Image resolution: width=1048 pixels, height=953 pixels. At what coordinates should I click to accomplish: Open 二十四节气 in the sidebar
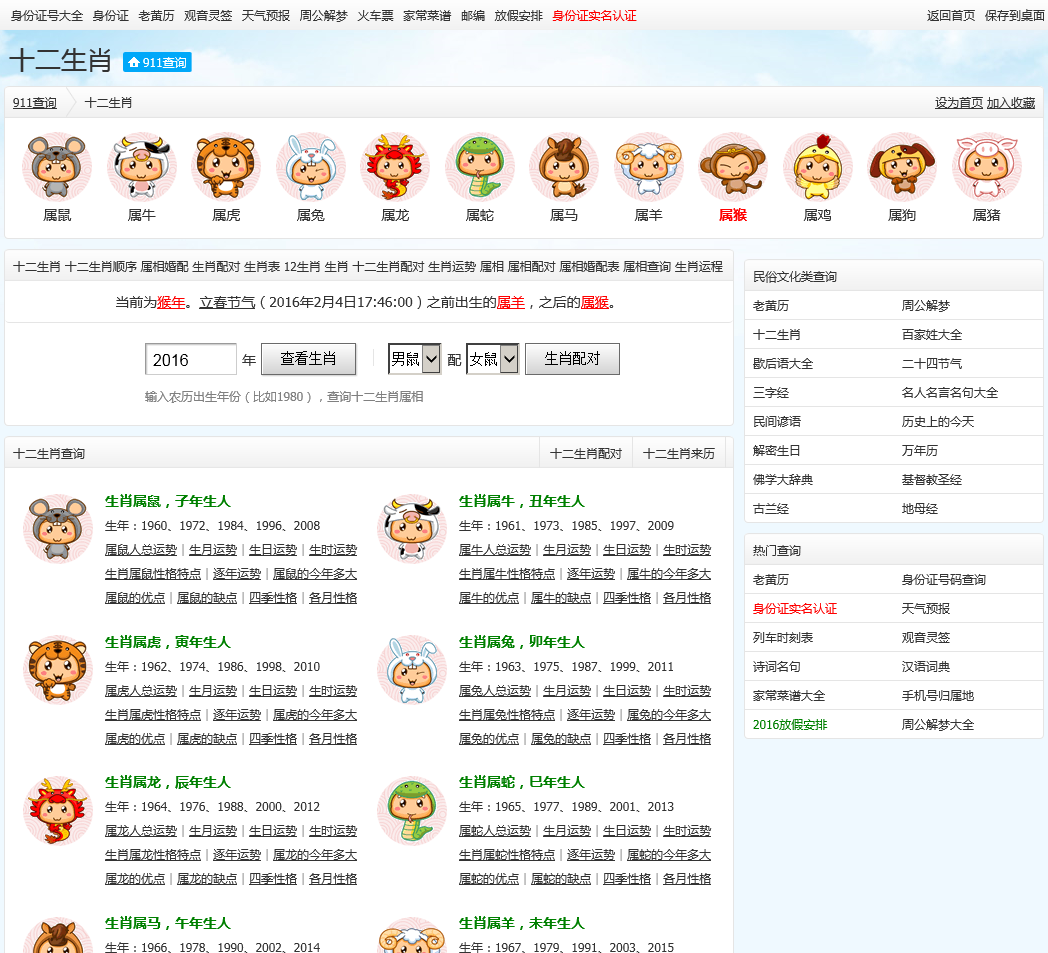point(931,364)
